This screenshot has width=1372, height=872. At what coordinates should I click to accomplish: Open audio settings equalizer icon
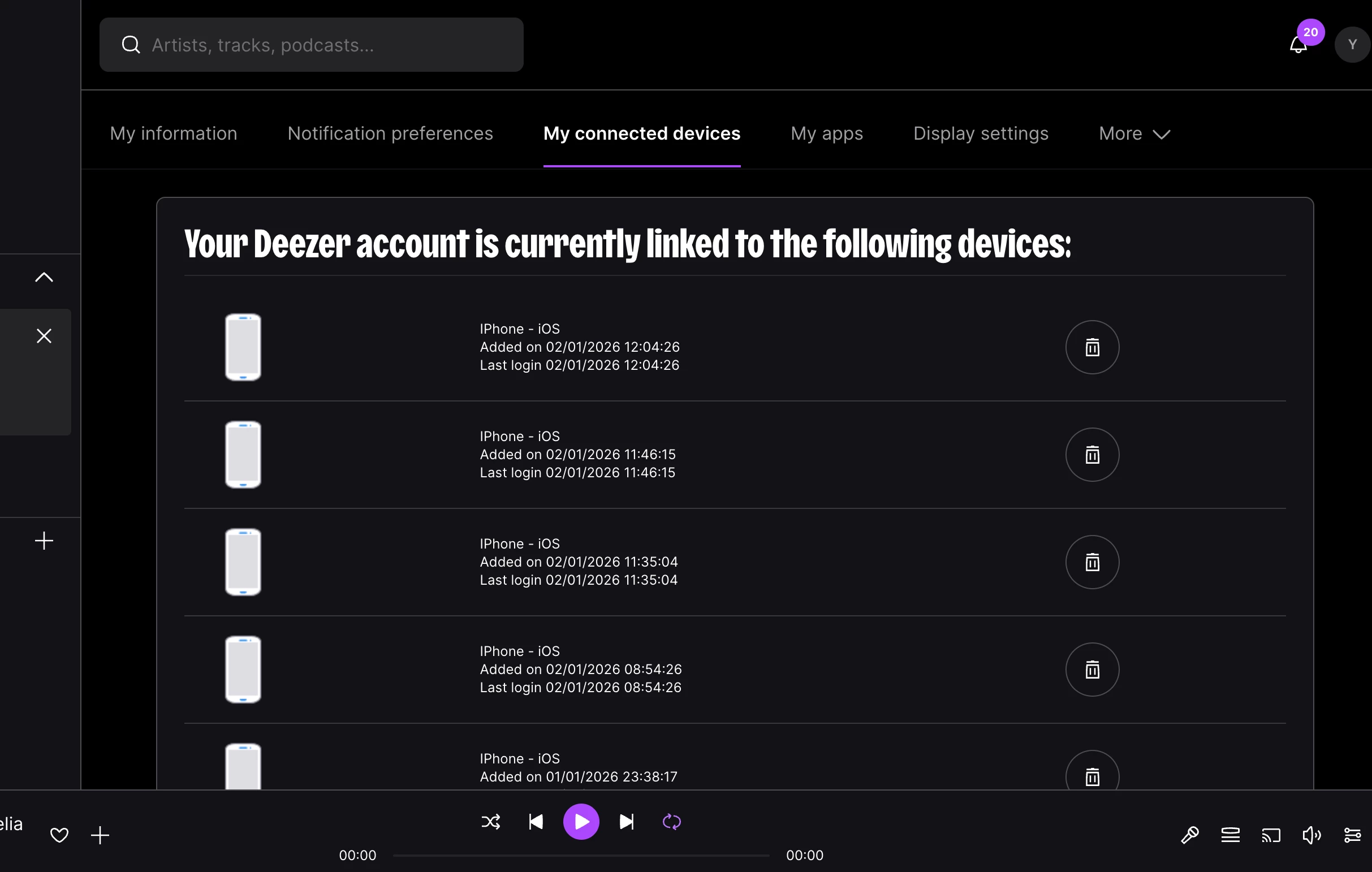[1352, 835]
